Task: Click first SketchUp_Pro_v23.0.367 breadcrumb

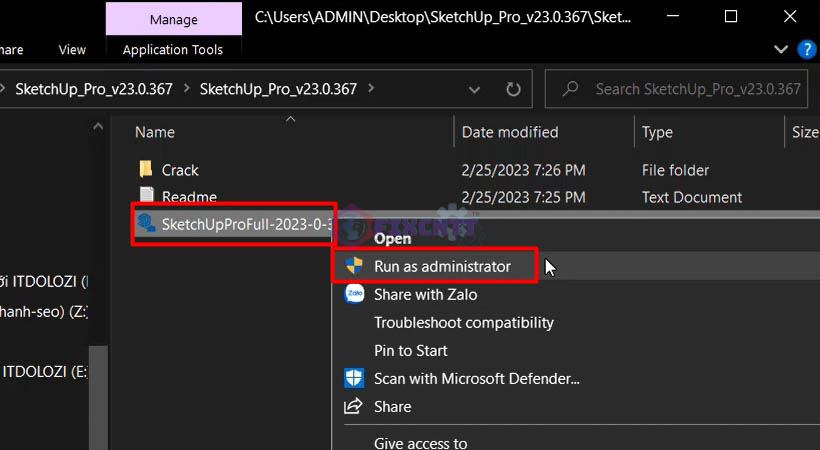Action: [x=94, y=89]
